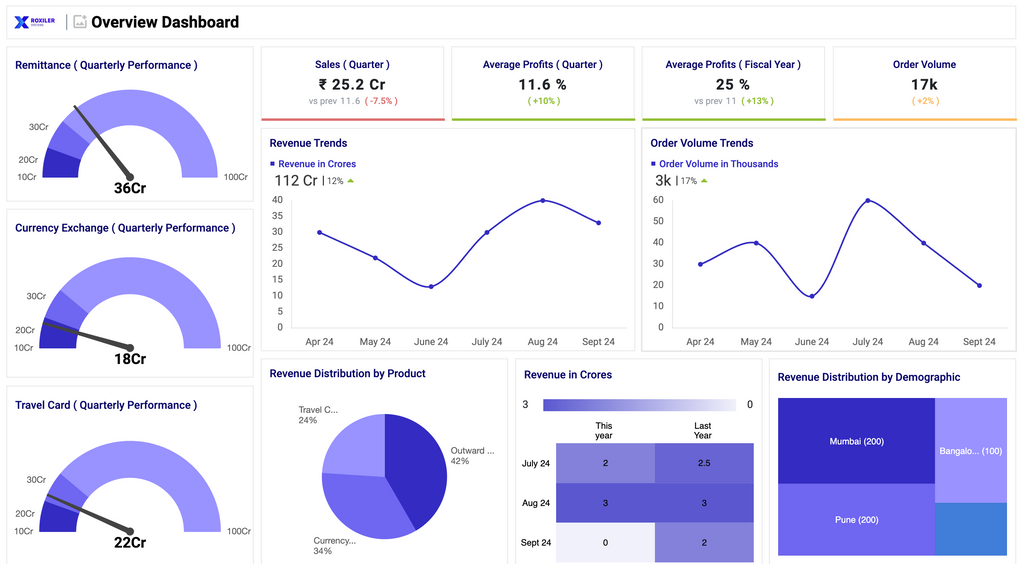Screen dimensions: 1021x564
Task: Click the heatmap color scale bar
Action: (x=639, y=405)
